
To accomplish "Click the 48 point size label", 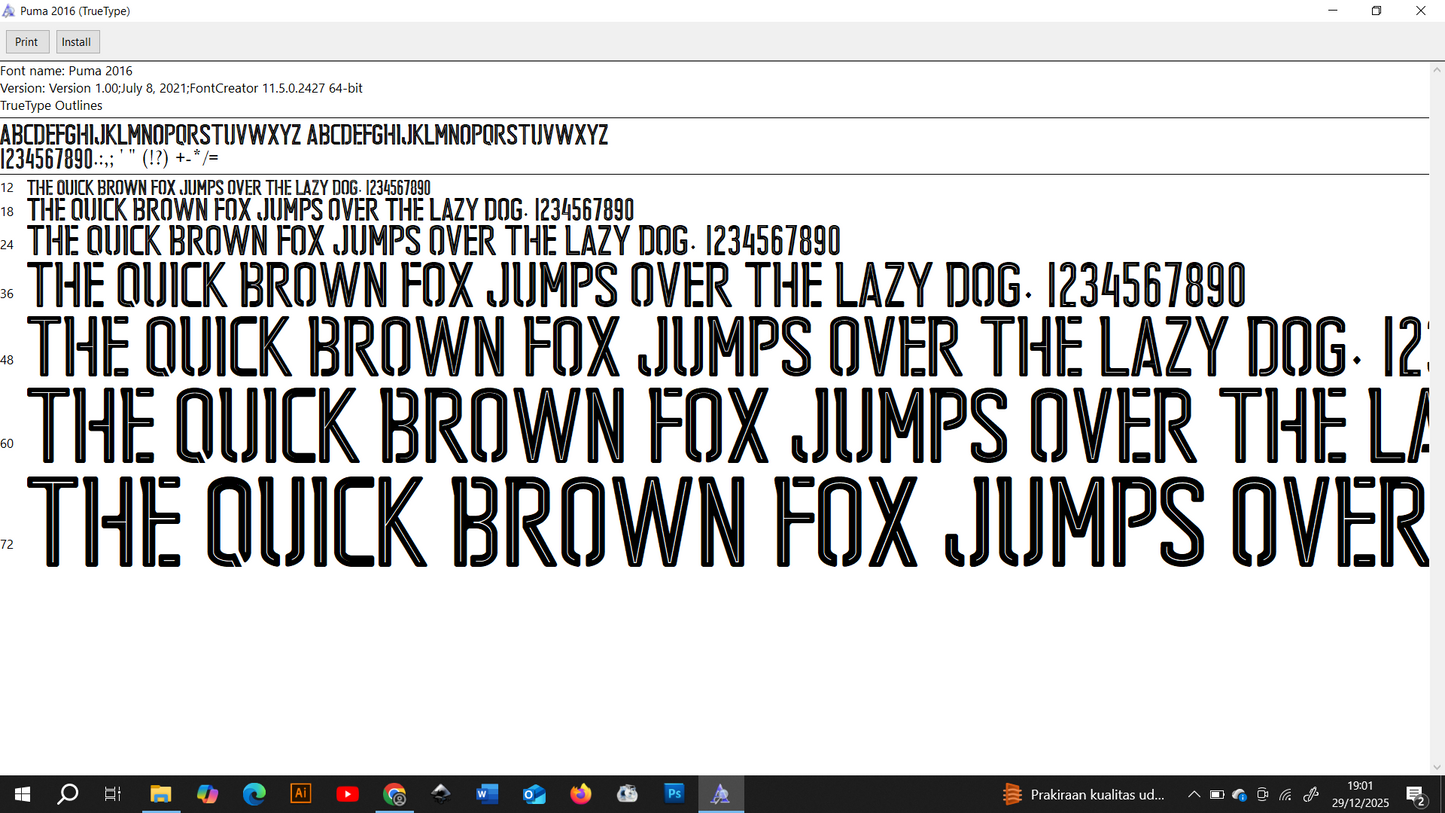I will 7,360.
